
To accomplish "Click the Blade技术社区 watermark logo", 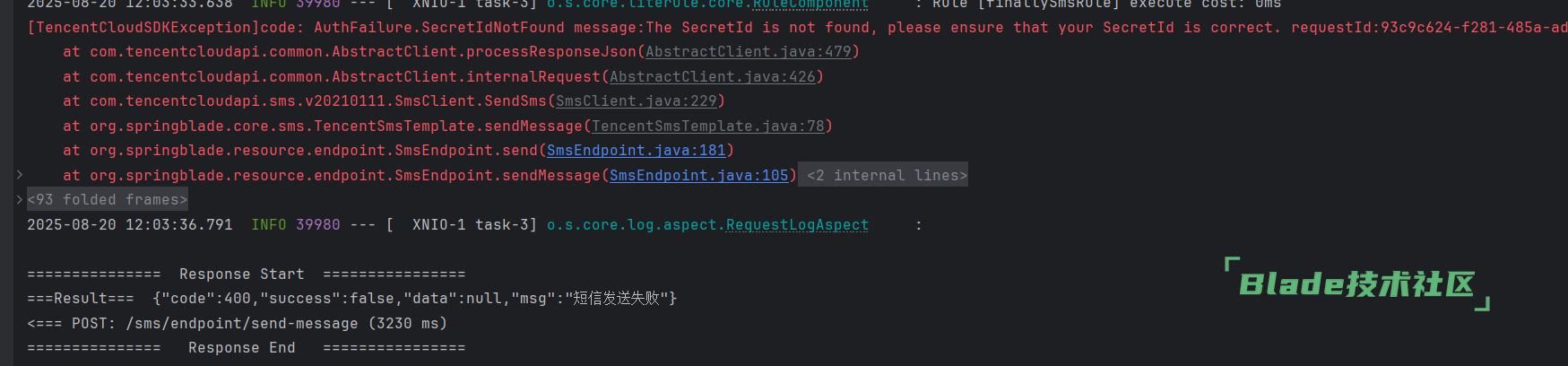I will point(1356,284).
